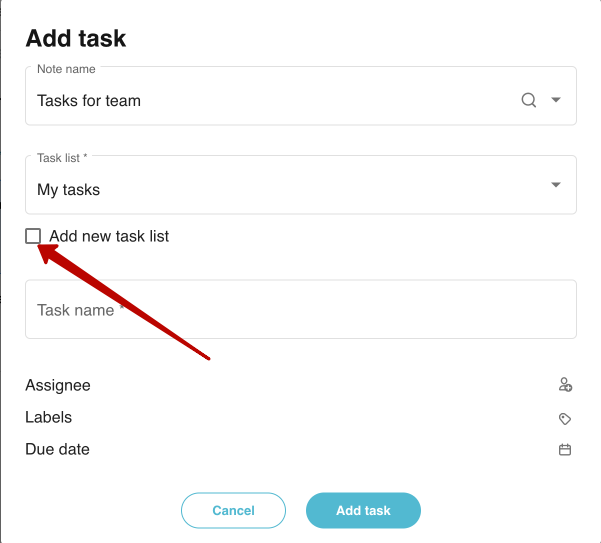Expand the Task list dropdown arrow

556,185
